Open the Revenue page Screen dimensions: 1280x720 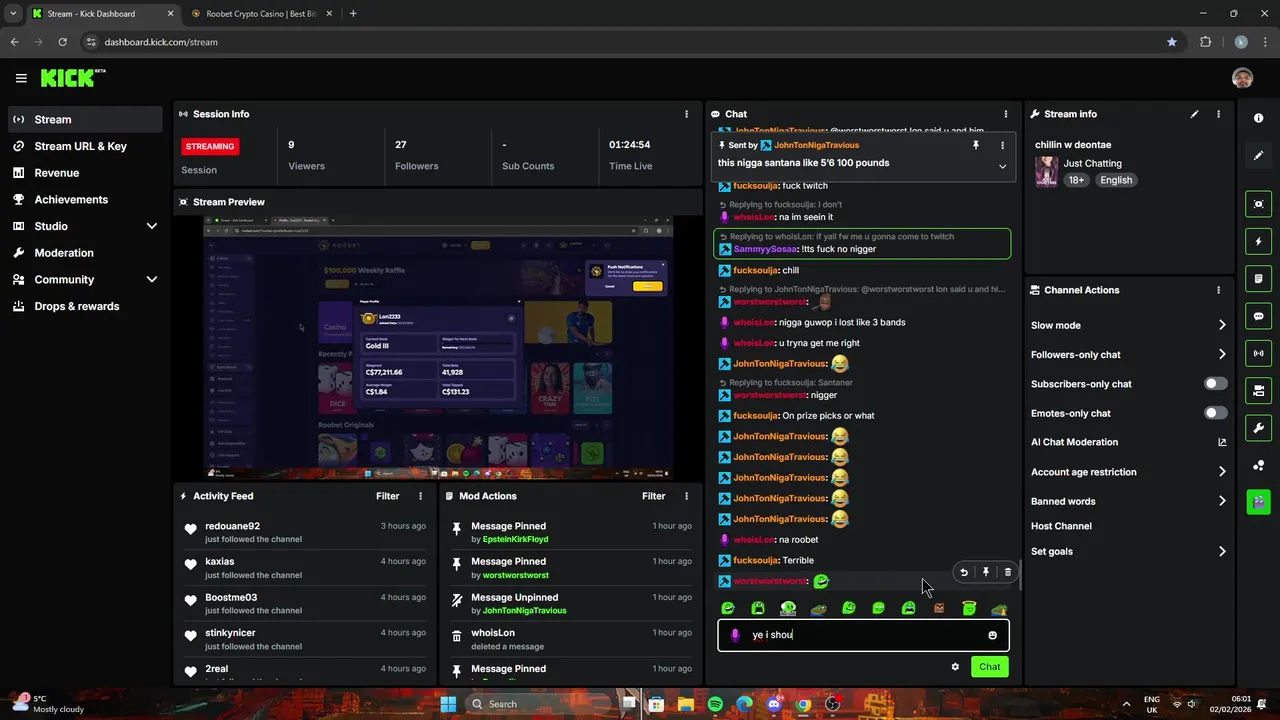[x=85, y=173]
